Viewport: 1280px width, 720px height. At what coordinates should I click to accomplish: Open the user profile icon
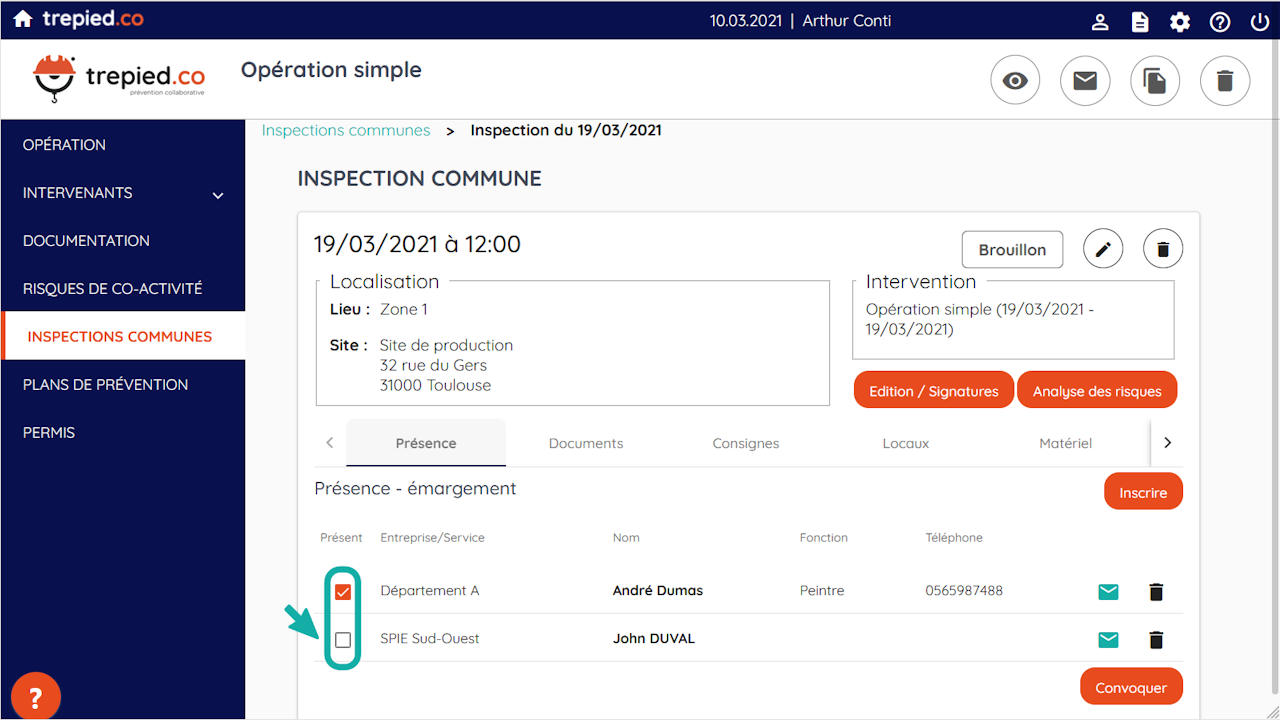(x=1100, y=21)
